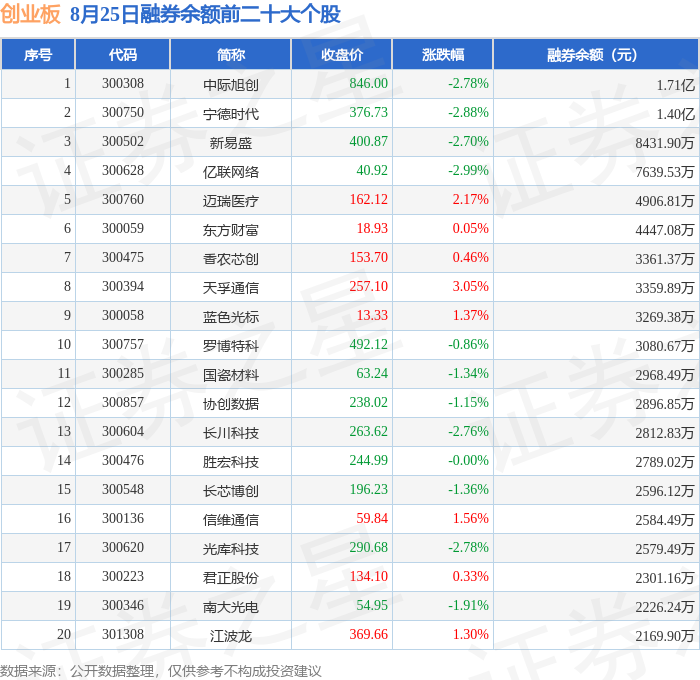This screenshot has height=680, width=700.
Task: Click the 收盘价 column header
Action: pos(342,54)
